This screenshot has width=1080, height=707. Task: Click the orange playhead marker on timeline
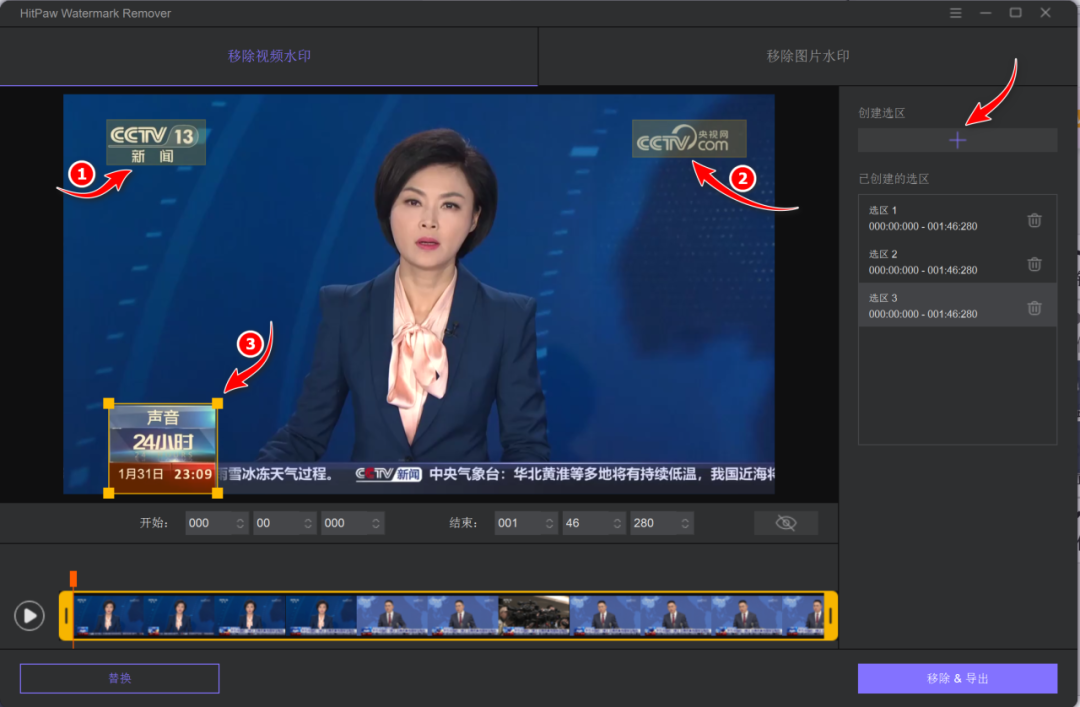tap(73, 578)
